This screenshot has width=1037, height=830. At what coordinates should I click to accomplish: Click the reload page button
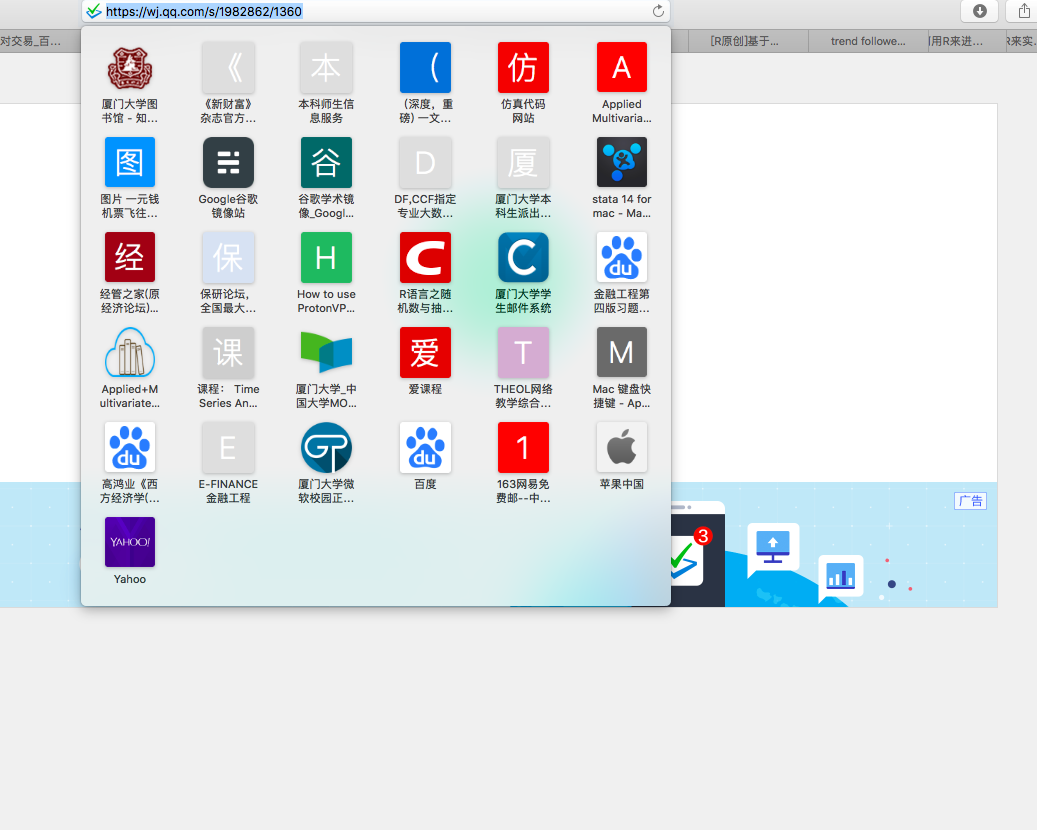(x=658, y=11)
